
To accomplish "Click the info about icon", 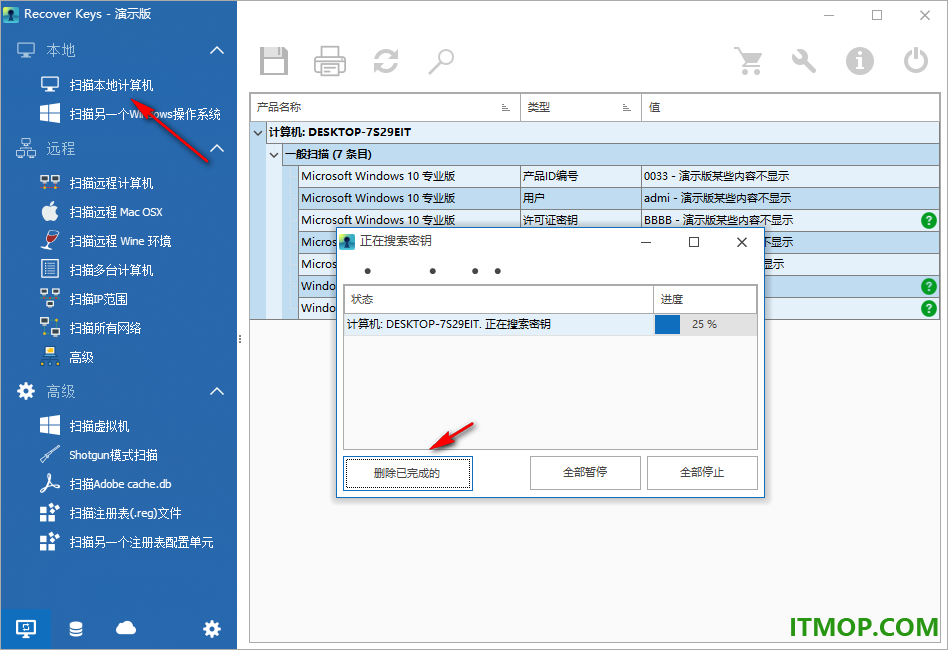I will (860, 61).
